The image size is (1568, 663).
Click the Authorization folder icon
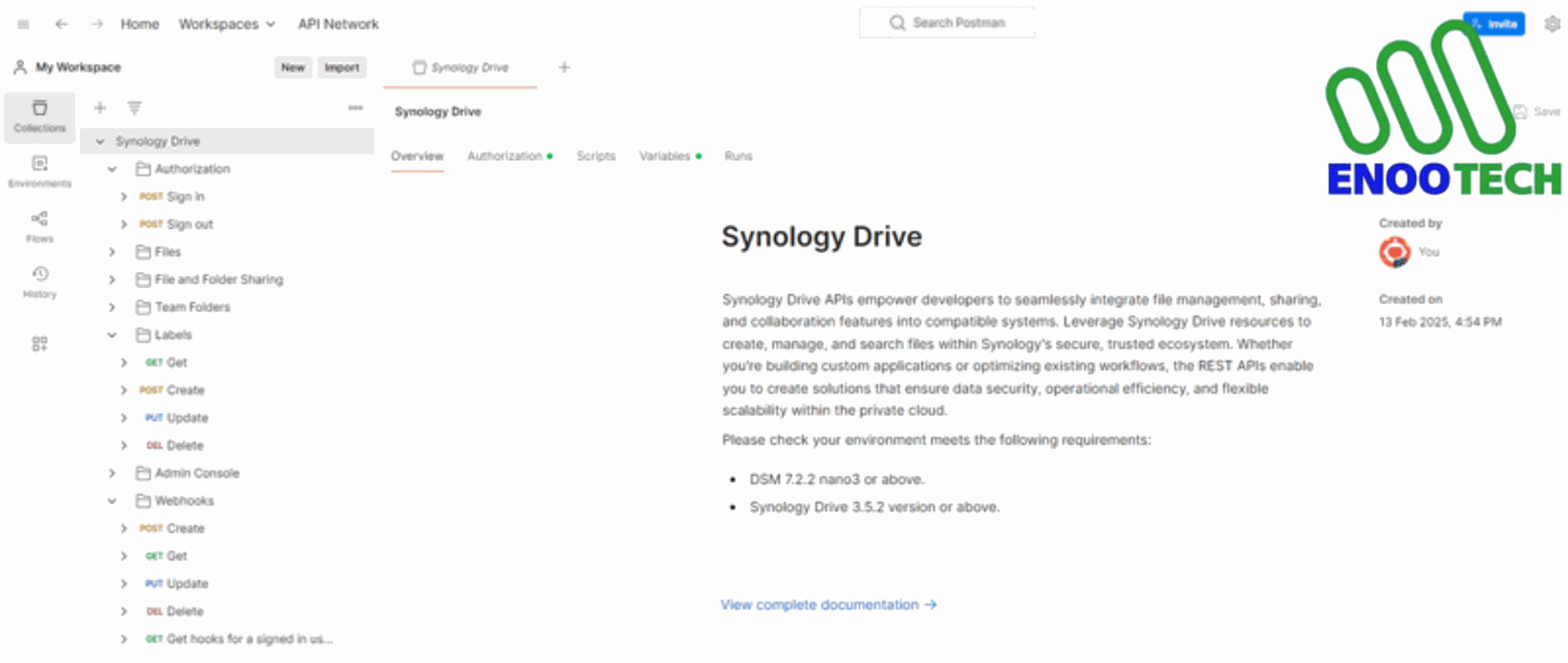point(143,169)
